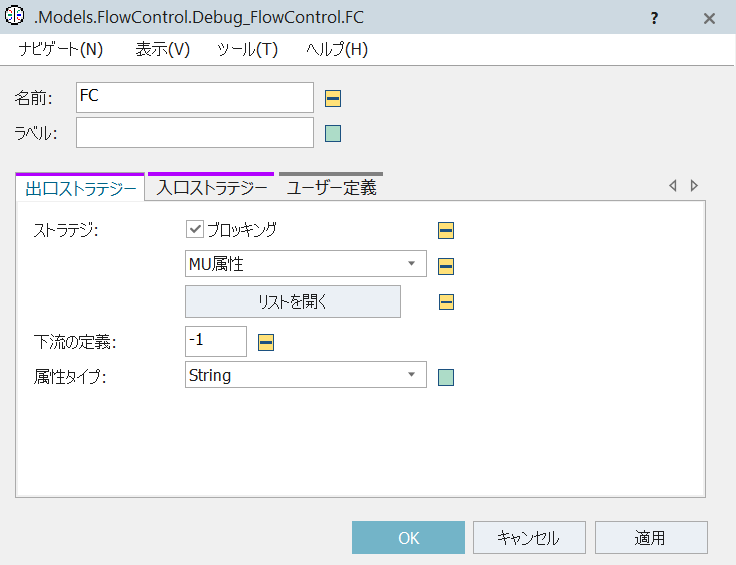The width and height of the screenshot is (736, 565).
Task: Toggle inheritance icon beside 下流の定義 field
Action: coord(266,342)
